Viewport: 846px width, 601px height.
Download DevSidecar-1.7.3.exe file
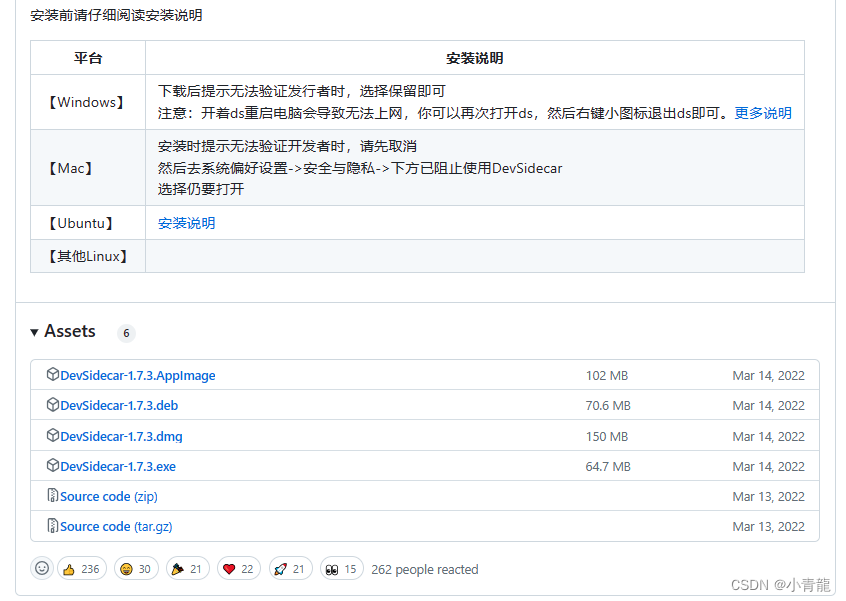coord(118,466)
